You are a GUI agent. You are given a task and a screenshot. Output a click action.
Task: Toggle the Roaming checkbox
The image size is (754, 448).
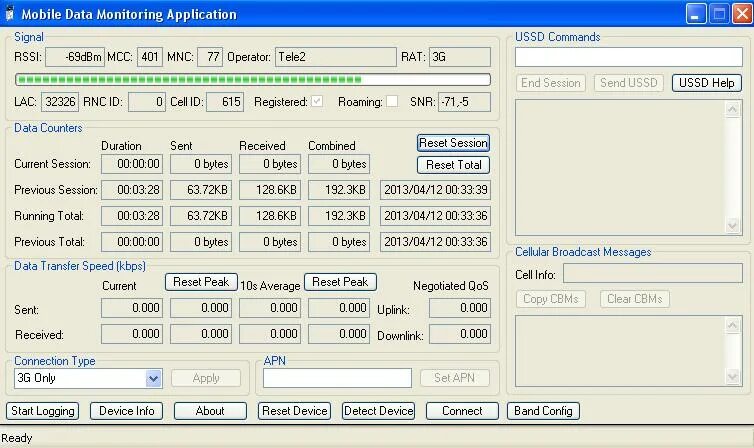(392, 101)
